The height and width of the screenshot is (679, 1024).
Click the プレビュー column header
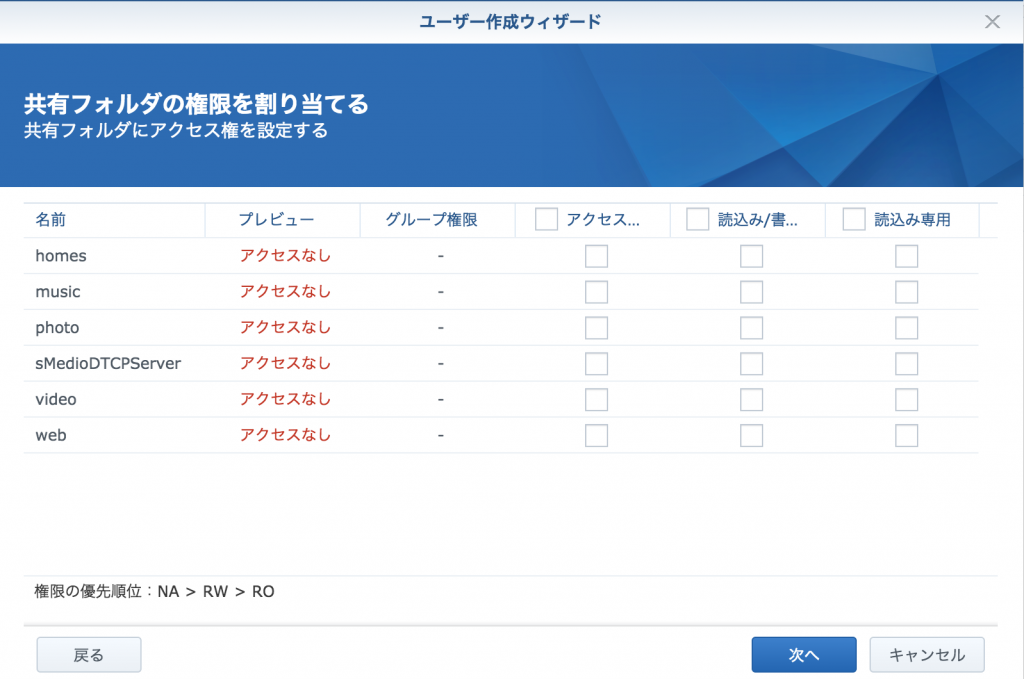282,220
